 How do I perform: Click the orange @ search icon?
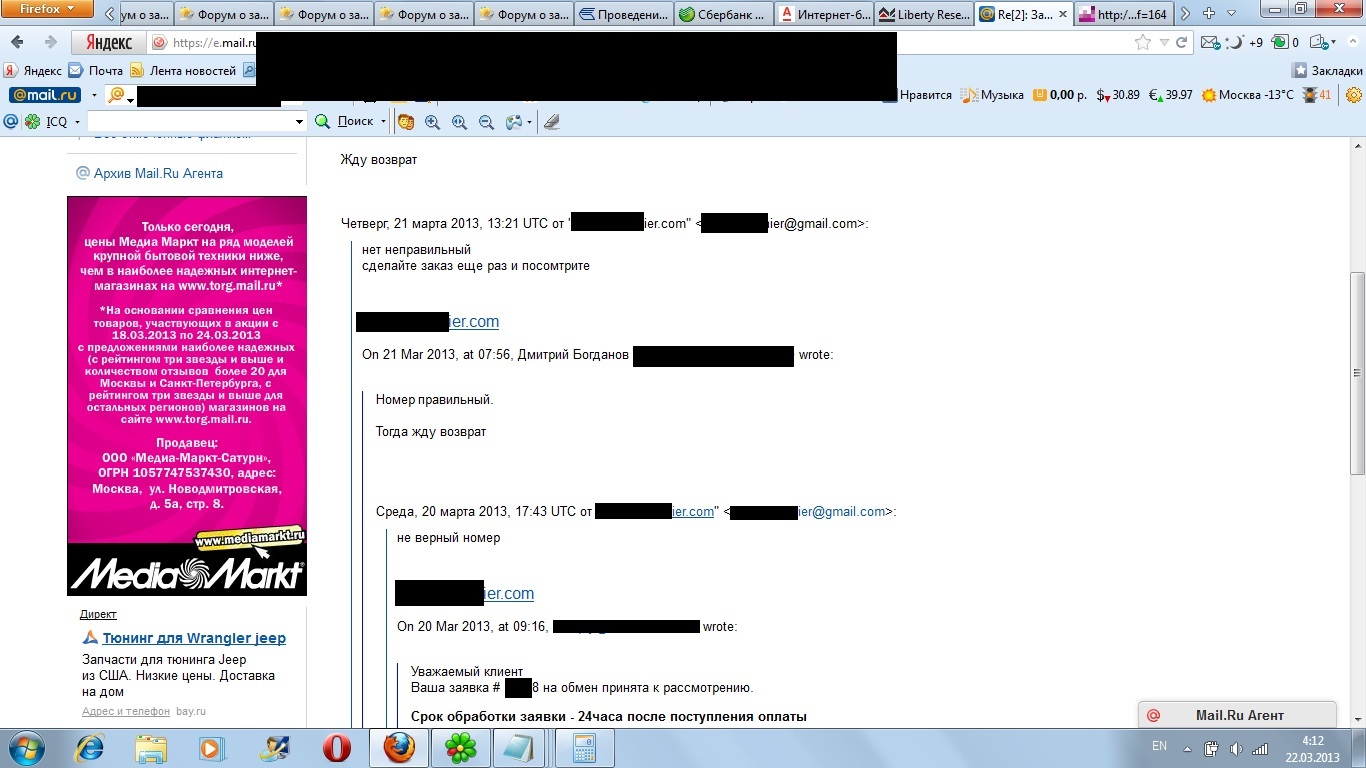[x=116, y=95]
